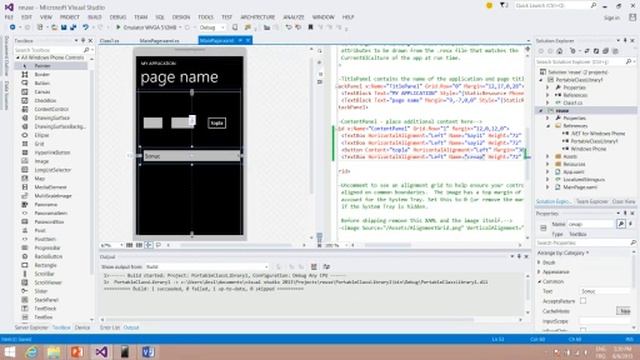
Task: Select Windows Phone reference in Solution Explorer
Action: 588,149
